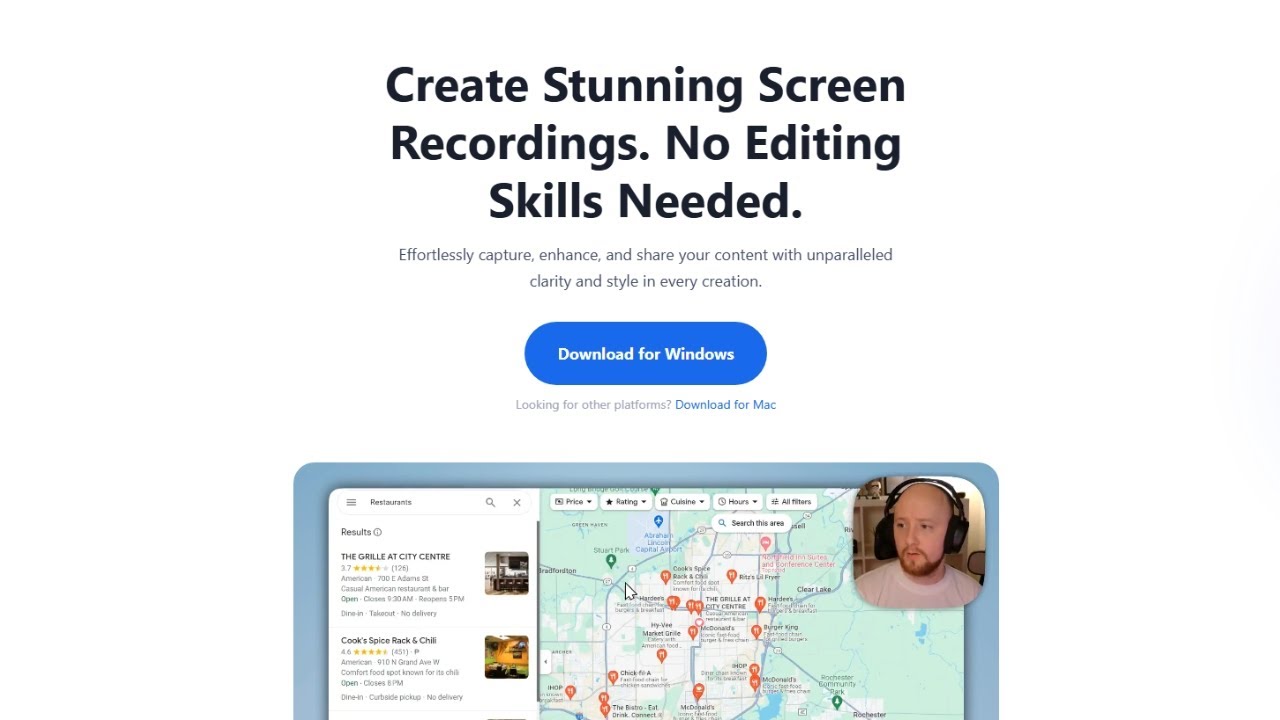Click the Search this area button
The image size is (1280, 720).
pos(751,523)
